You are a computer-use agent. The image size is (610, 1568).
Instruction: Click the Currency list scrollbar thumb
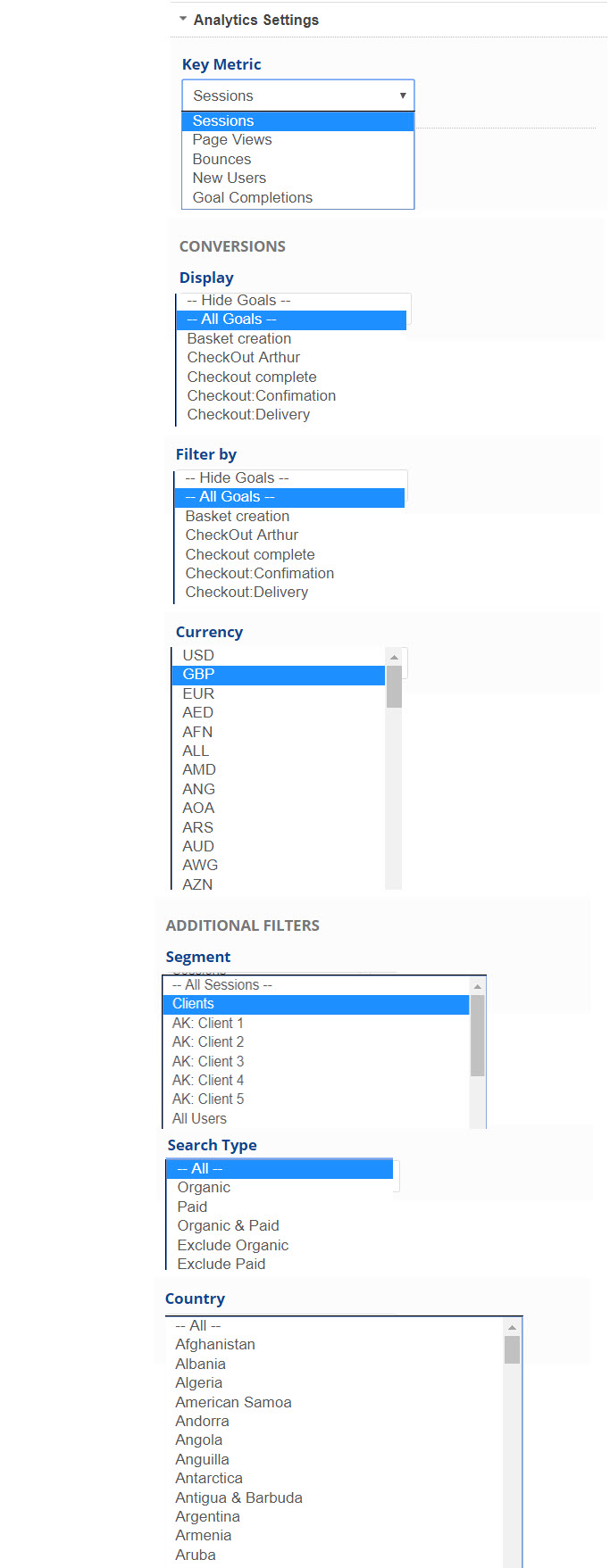[394, 687]
